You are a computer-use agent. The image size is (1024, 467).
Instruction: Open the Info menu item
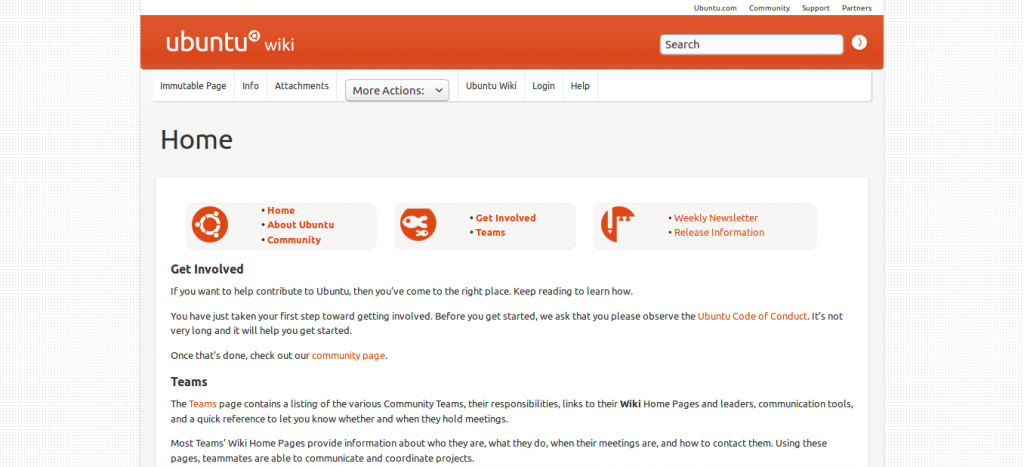[251, 86]
